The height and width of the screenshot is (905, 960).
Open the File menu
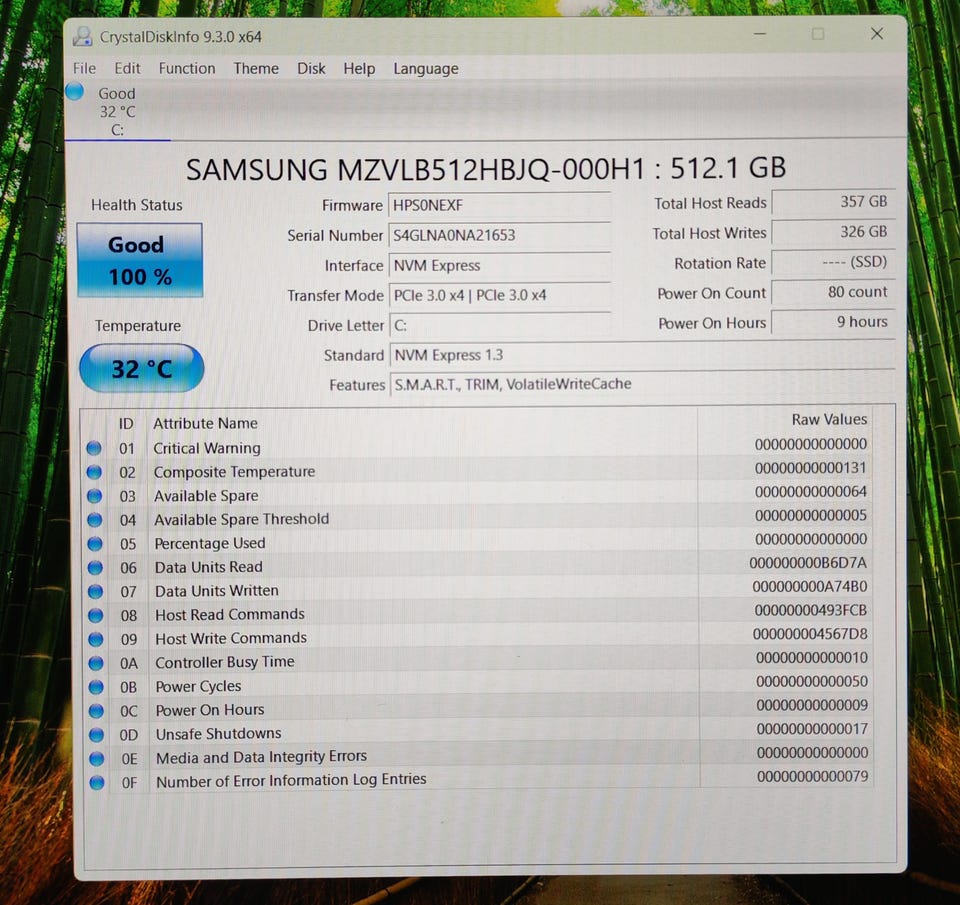84,68
